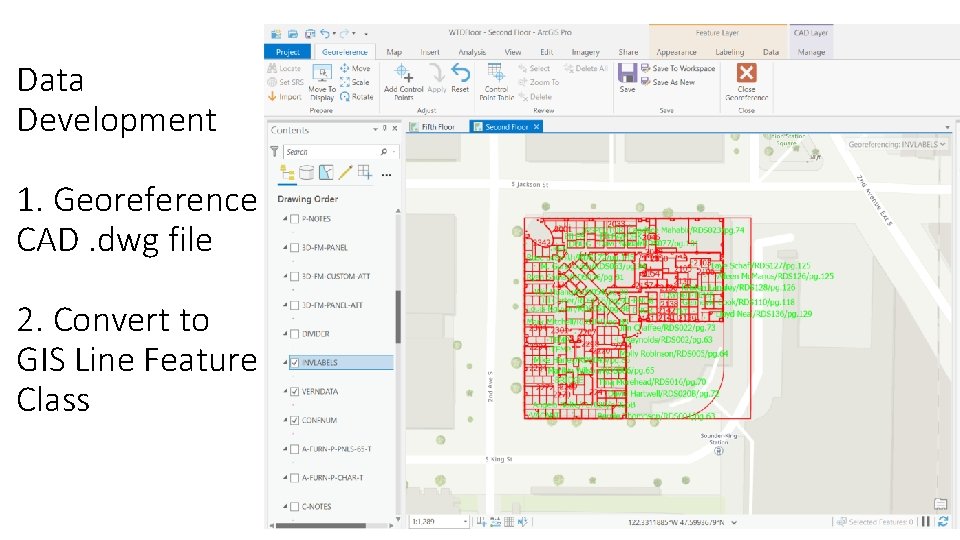Toggle the C-NOTES layer checkbox
This screenshot has height=540, width=960.
(x=294, y=506)
